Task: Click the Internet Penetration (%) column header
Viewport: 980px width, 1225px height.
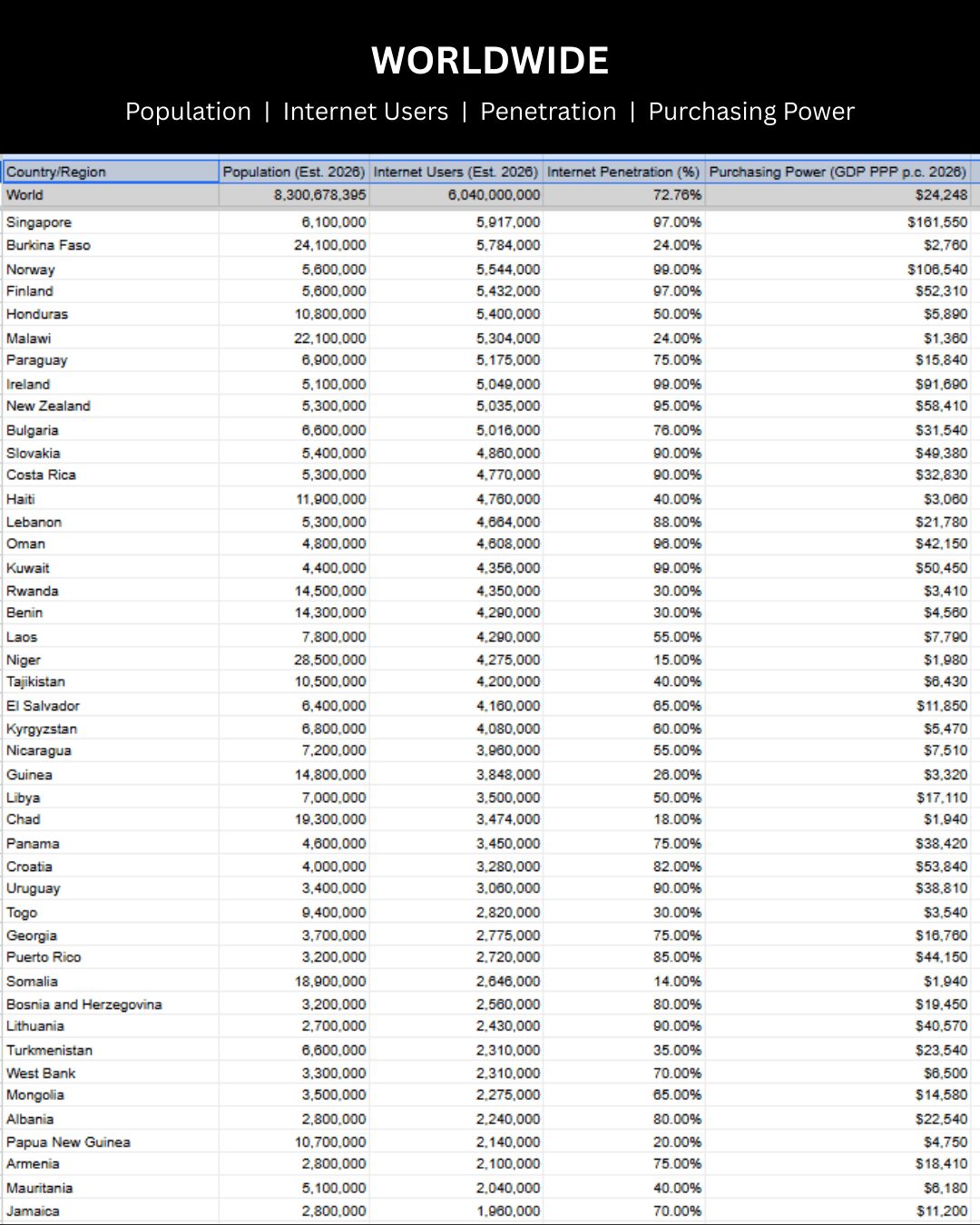Action: [x=623, y=171]
